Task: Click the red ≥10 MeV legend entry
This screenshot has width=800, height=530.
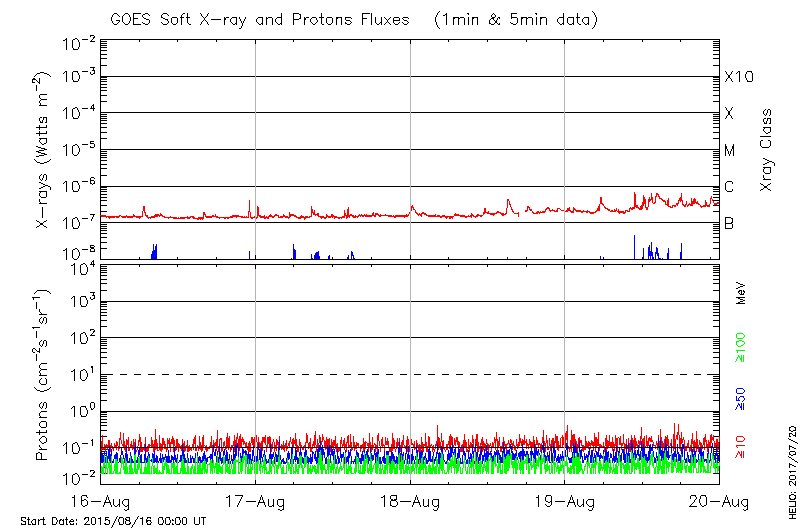Action: tap(742, 448)
